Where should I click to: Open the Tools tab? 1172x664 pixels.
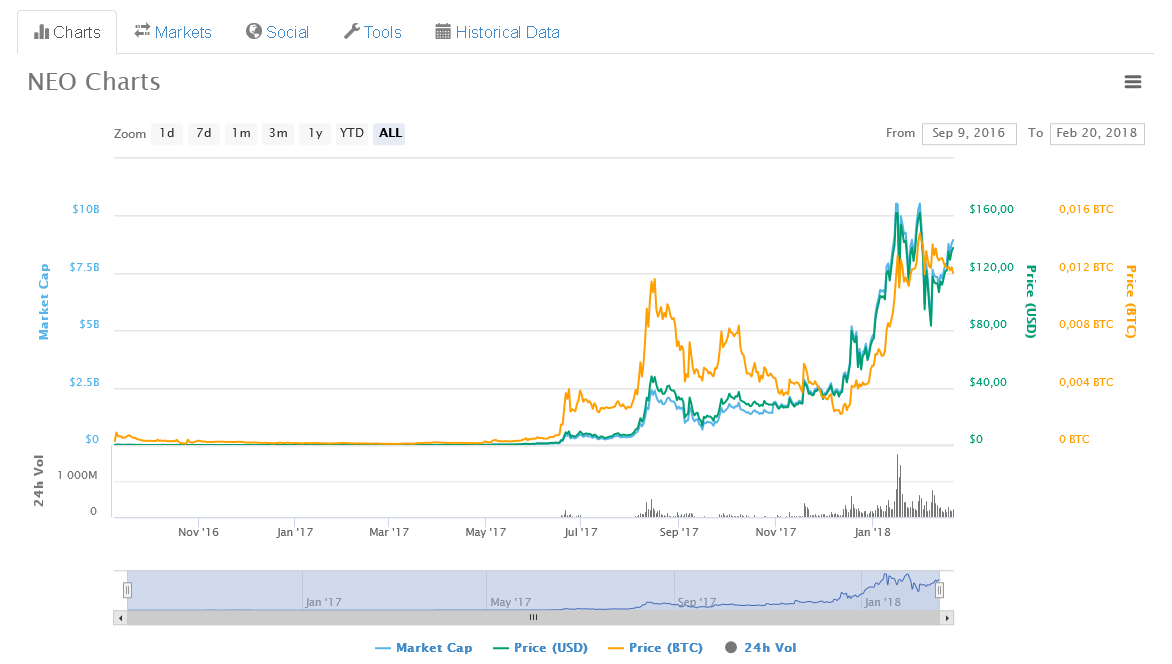click(x=372, y=32)
